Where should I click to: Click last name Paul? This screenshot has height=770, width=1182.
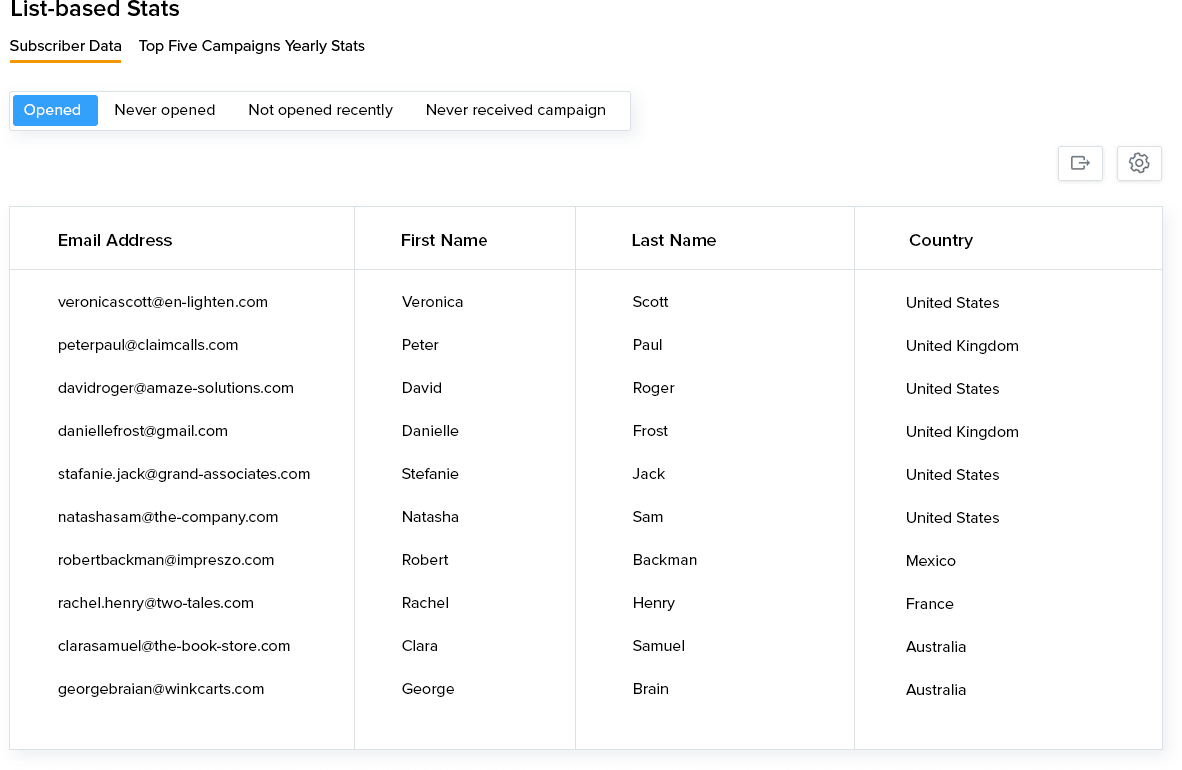coord(648,345)
